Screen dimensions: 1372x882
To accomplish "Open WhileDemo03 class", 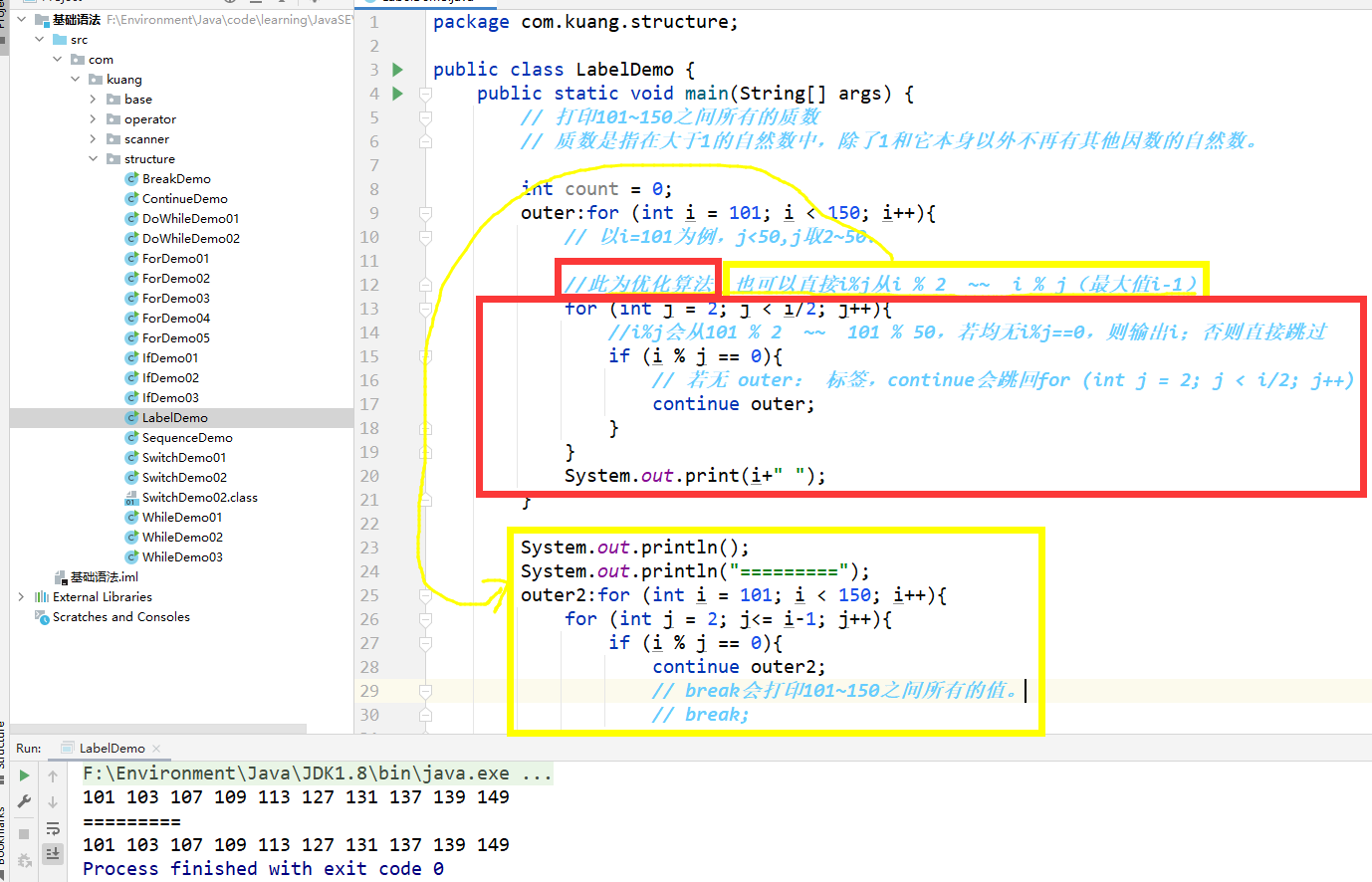I will (x=182, y=557).
